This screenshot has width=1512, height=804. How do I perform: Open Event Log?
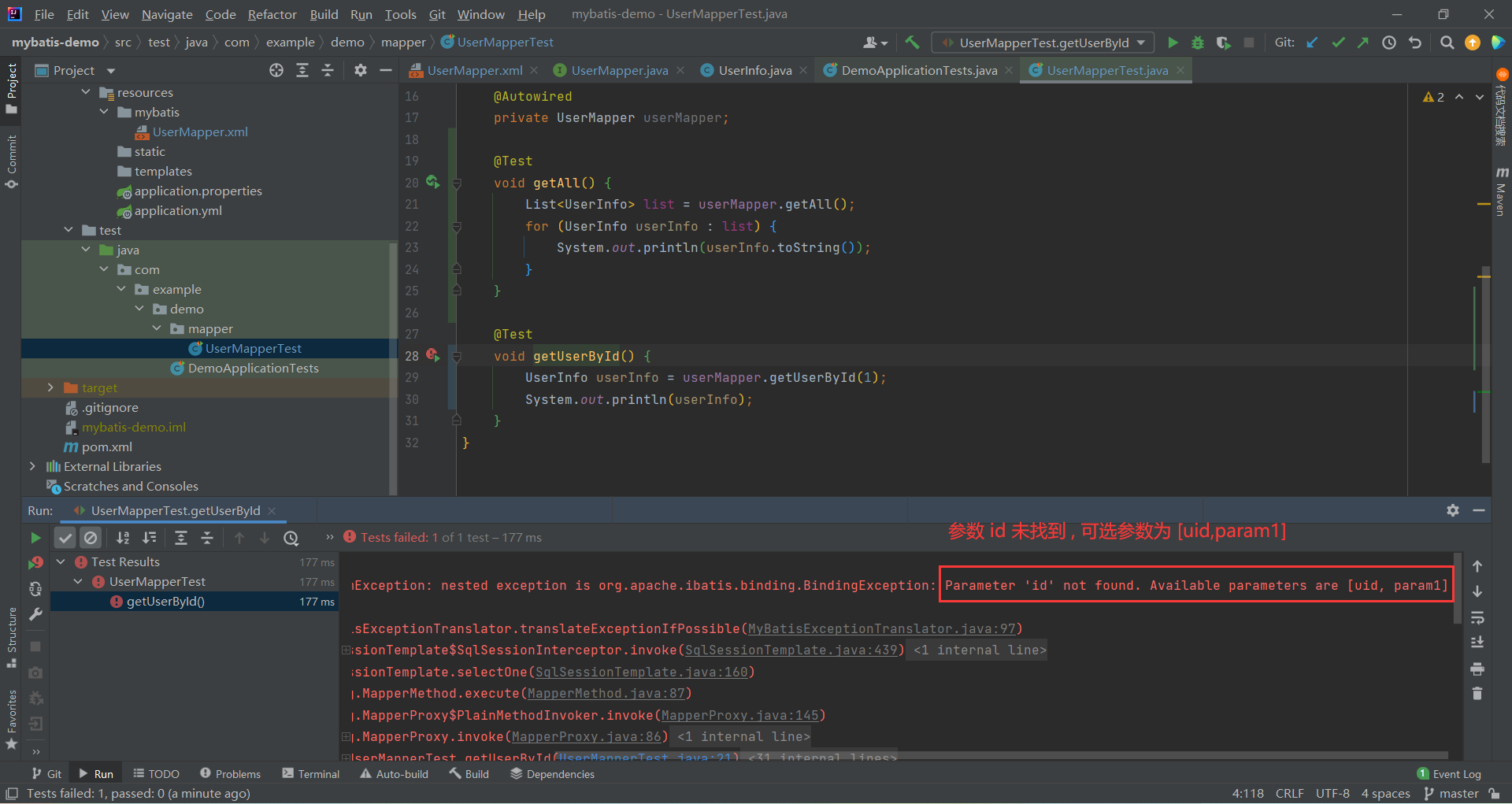1449,774
